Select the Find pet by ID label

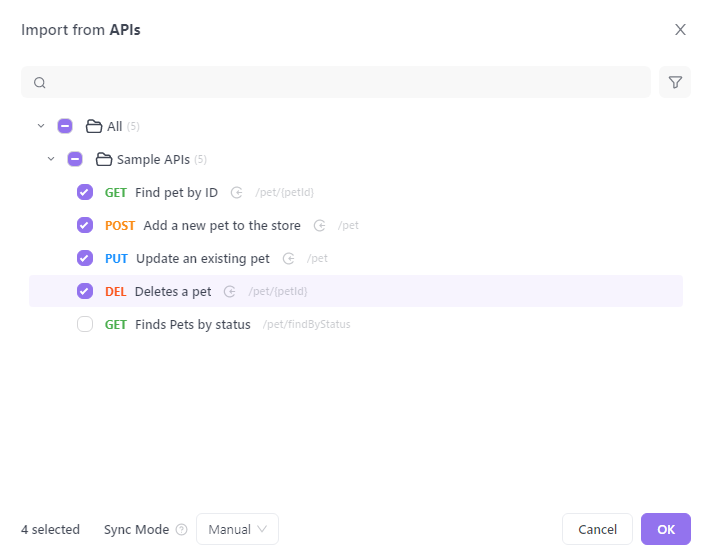click(x=176, y=193)
